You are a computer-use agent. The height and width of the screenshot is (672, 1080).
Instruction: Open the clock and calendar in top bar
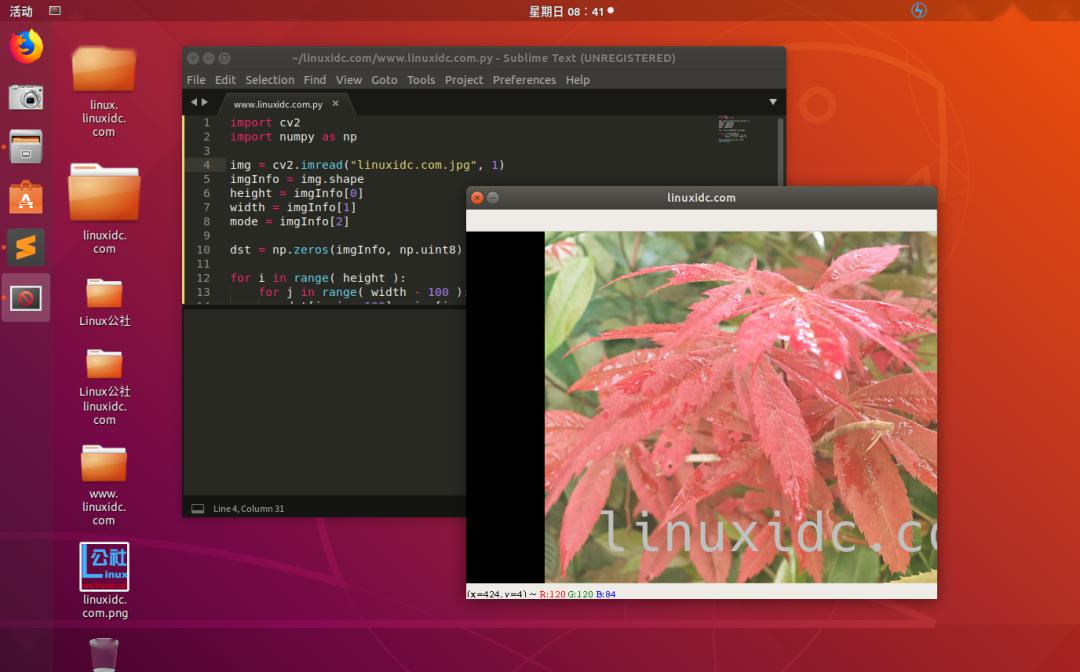coord(566,11)
